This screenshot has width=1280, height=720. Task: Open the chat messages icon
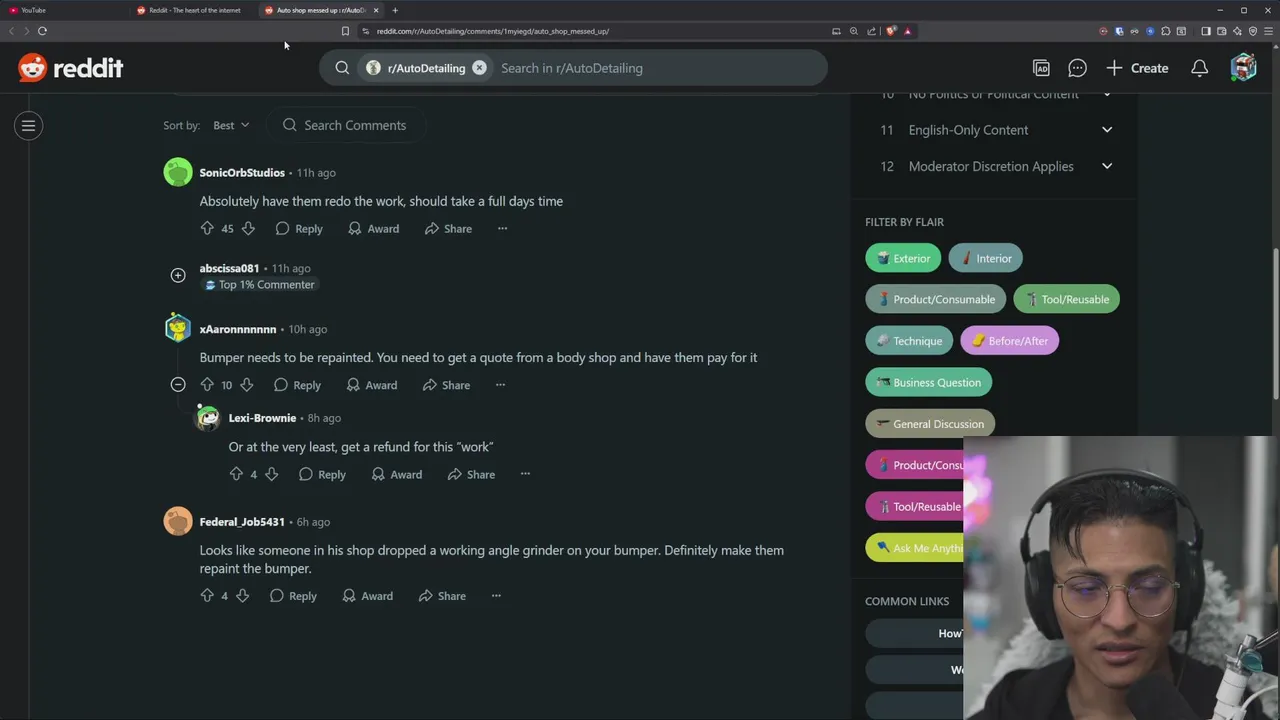(1077, 68)
